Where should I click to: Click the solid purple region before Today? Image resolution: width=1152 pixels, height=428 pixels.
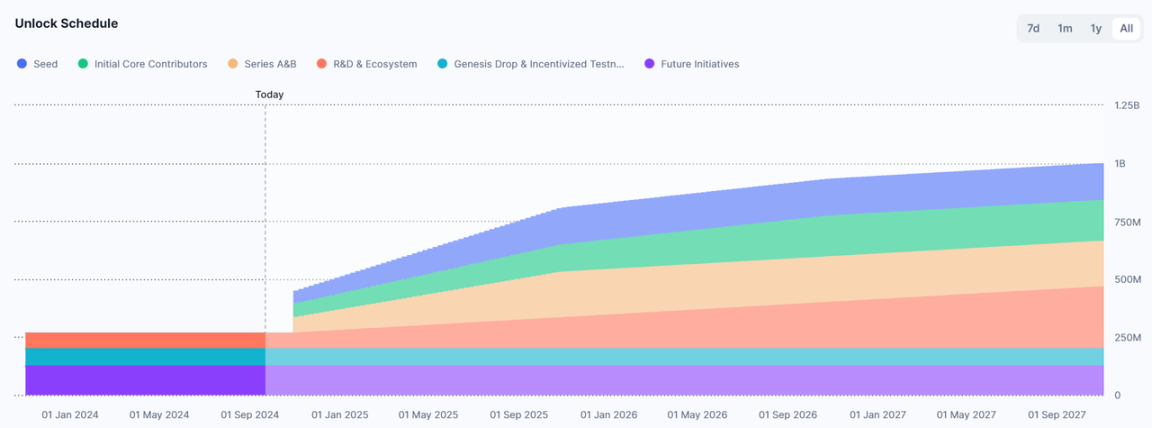click(145, 380)
